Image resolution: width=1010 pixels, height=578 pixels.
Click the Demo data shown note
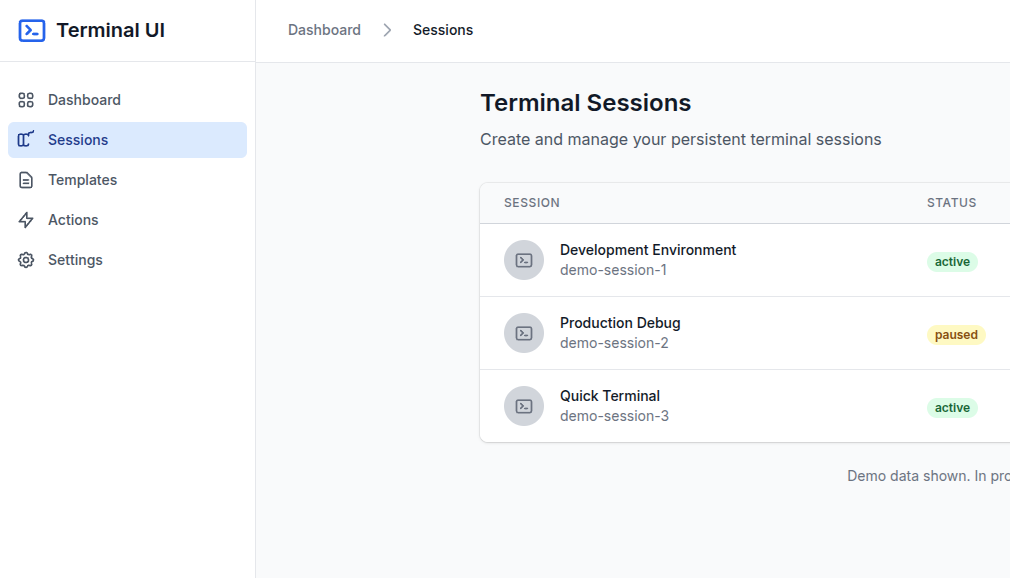click(x=928, y=476)
